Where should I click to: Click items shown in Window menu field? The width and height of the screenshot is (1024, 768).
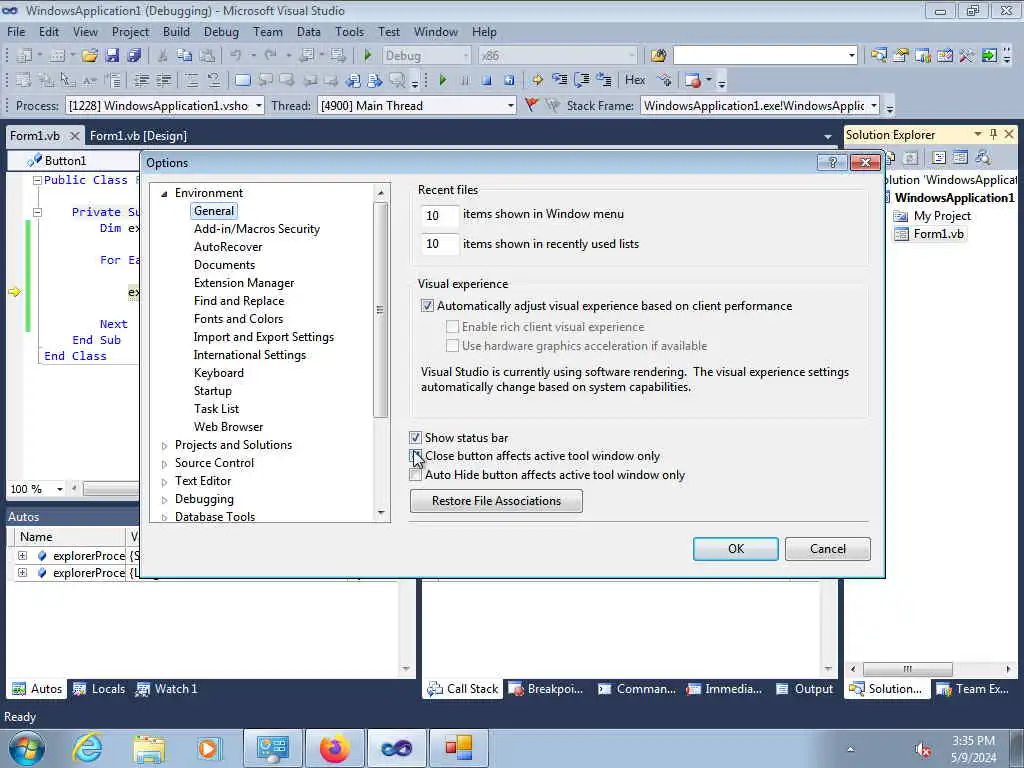(440, 216)
